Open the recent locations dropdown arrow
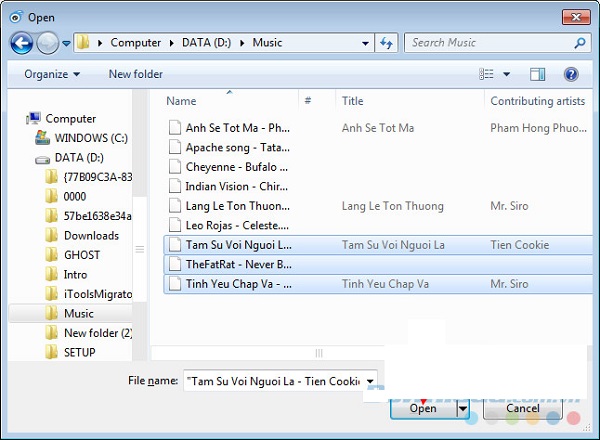 coord(66,44)
